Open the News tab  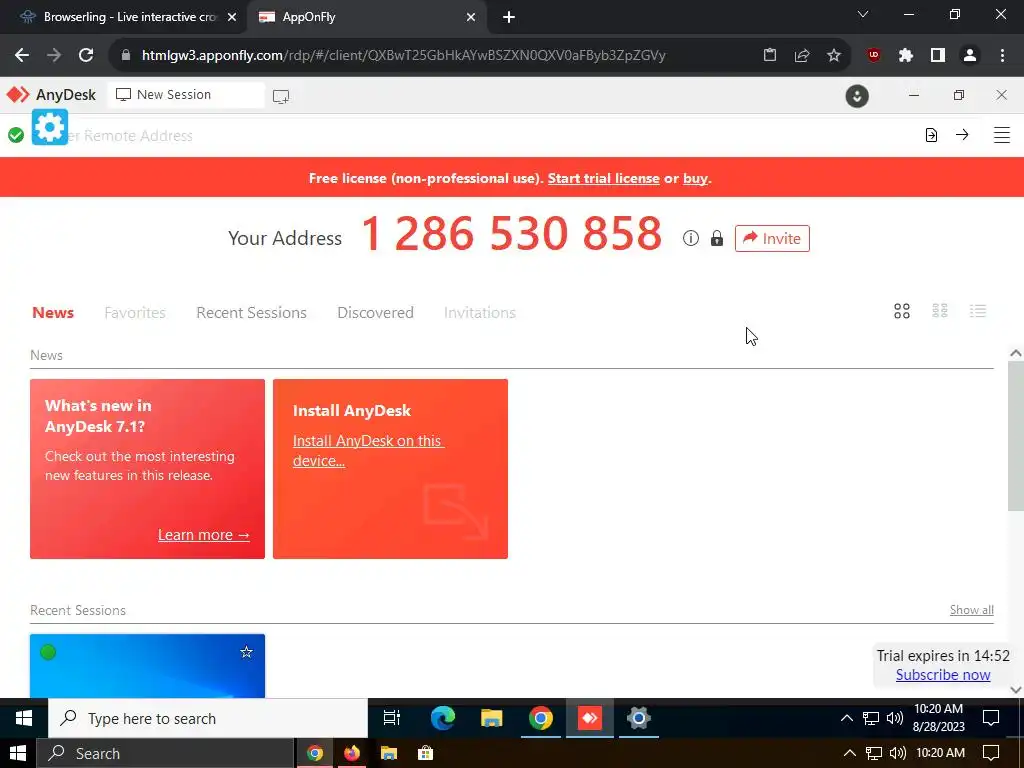click(x=53, y=313)
